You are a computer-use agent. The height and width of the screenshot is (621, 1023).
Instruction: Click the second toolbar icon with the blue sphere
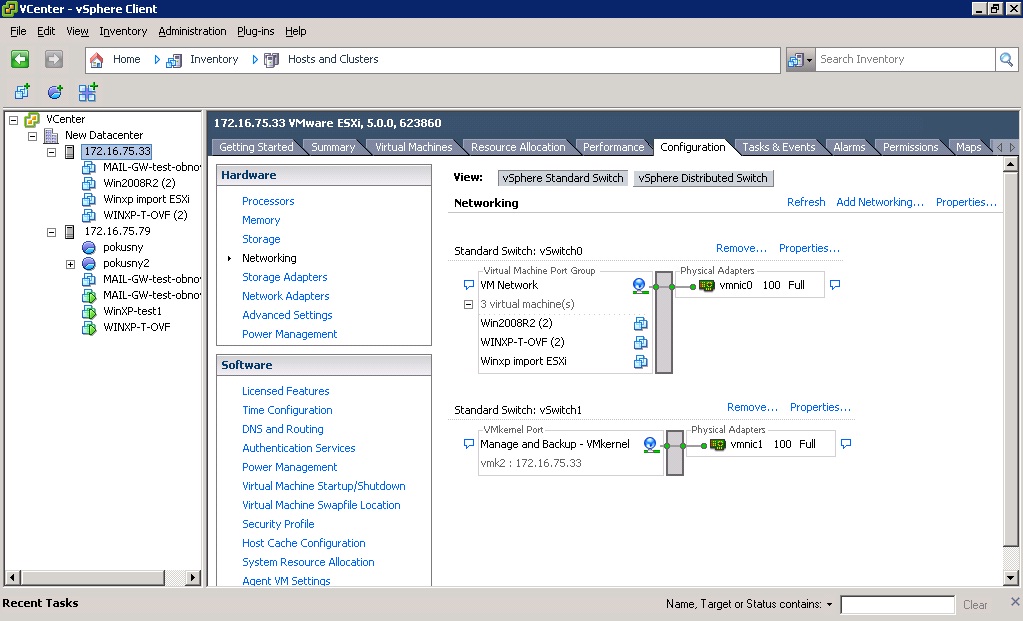(55, 92)
